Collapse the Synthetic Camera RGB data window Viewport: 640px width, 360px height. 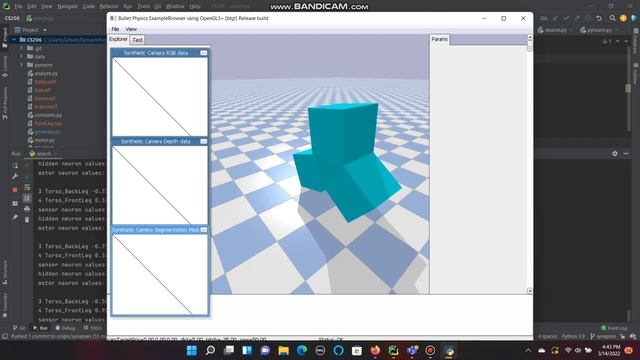tap(203, 53)
